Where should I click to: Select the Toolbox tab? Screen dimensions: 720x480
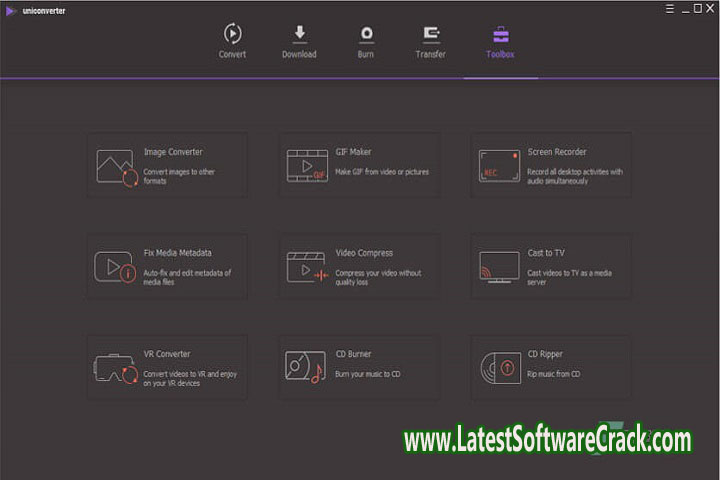tap(500, 40)
